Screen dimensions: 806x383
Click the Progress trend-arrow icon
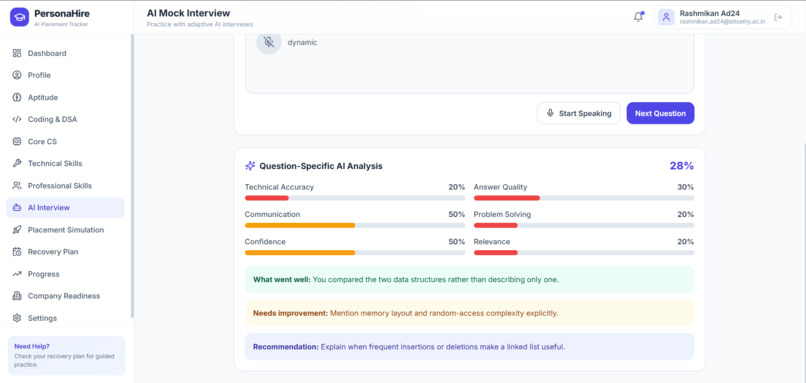[x=17, y=274]
